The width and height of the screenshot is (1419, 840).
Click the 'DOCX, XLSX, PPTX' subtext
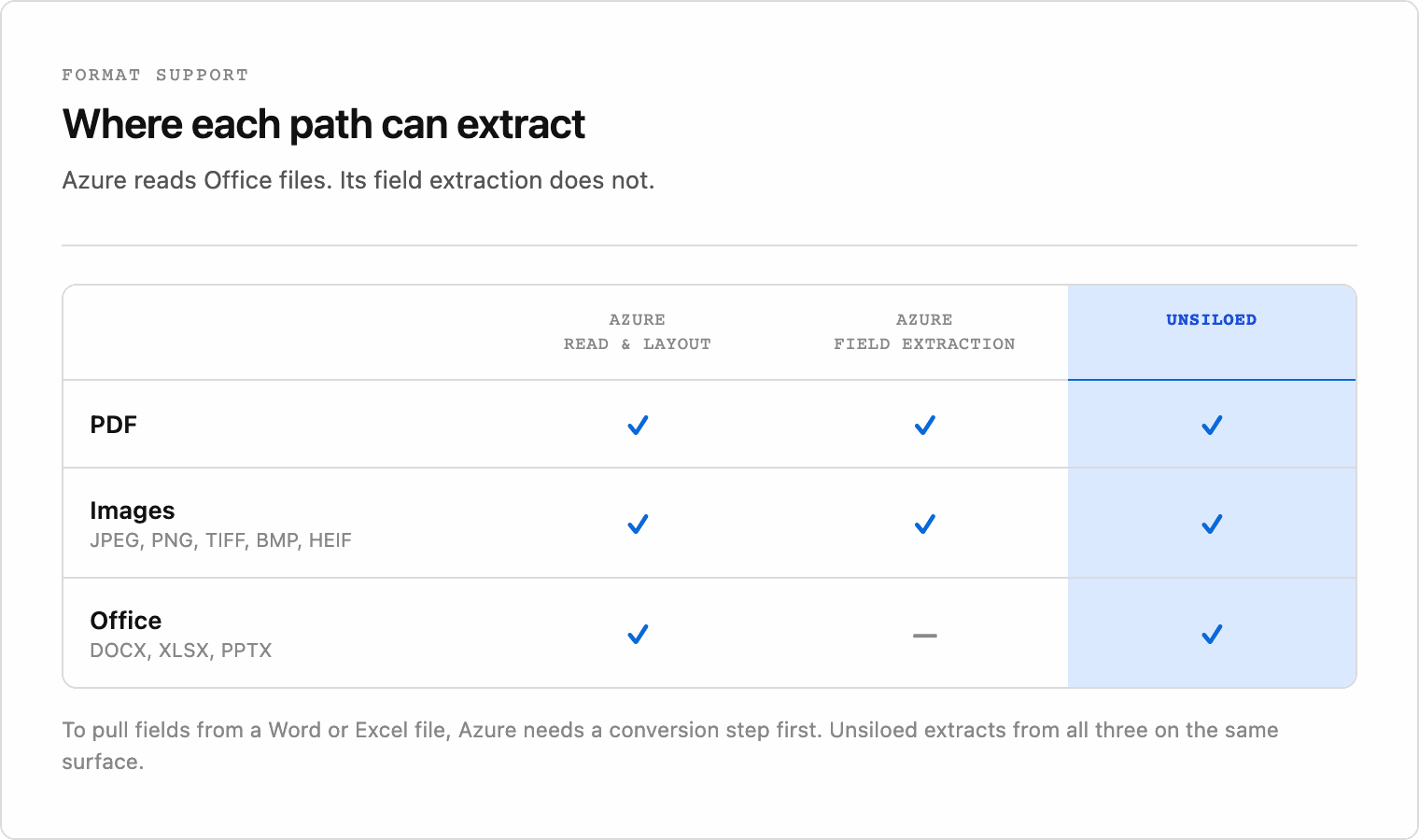point(181,651)
